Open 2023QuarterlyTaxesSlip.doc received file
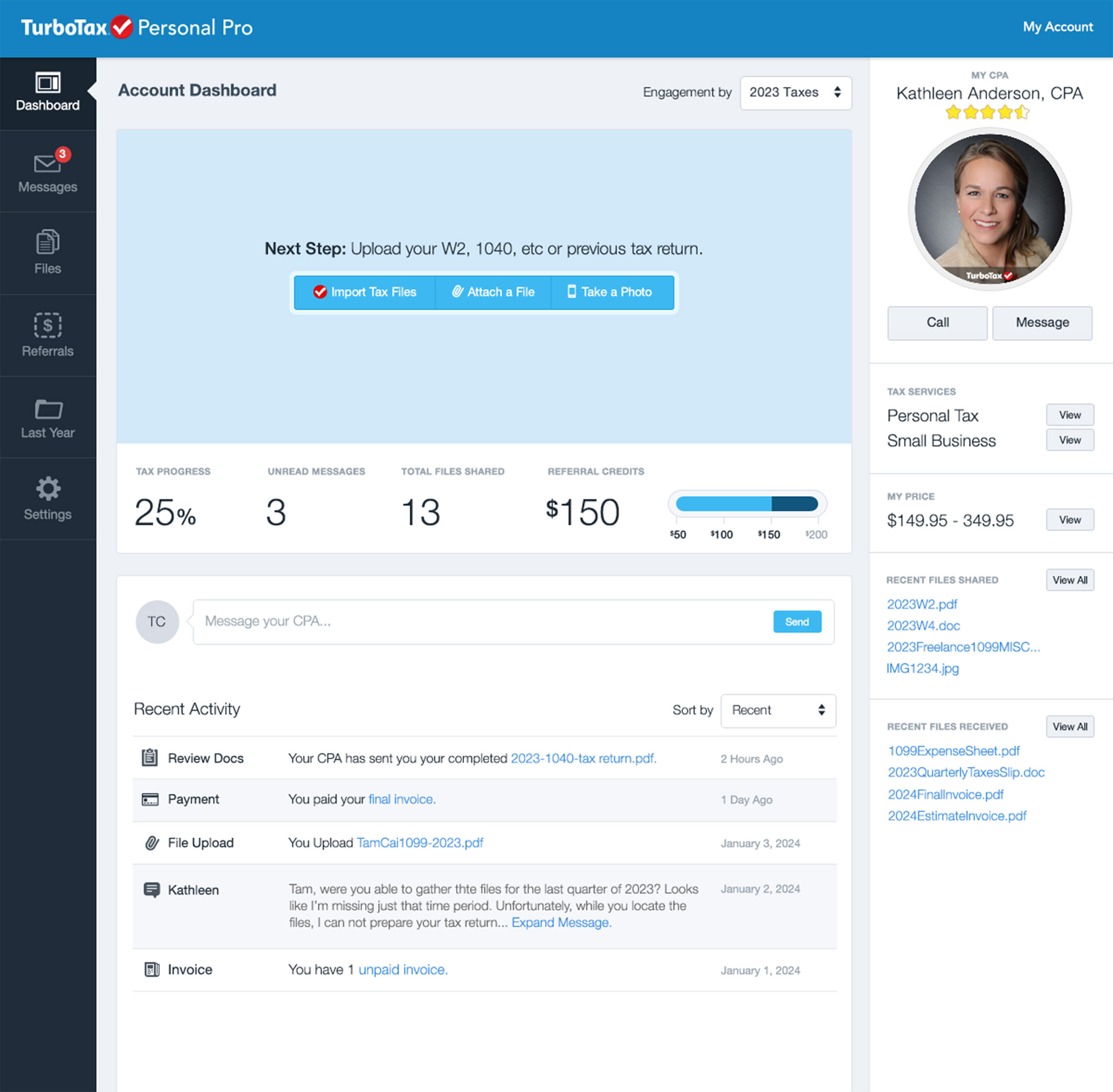The height and width of the screenshot is (1092, 1113). tap(966, 772)
